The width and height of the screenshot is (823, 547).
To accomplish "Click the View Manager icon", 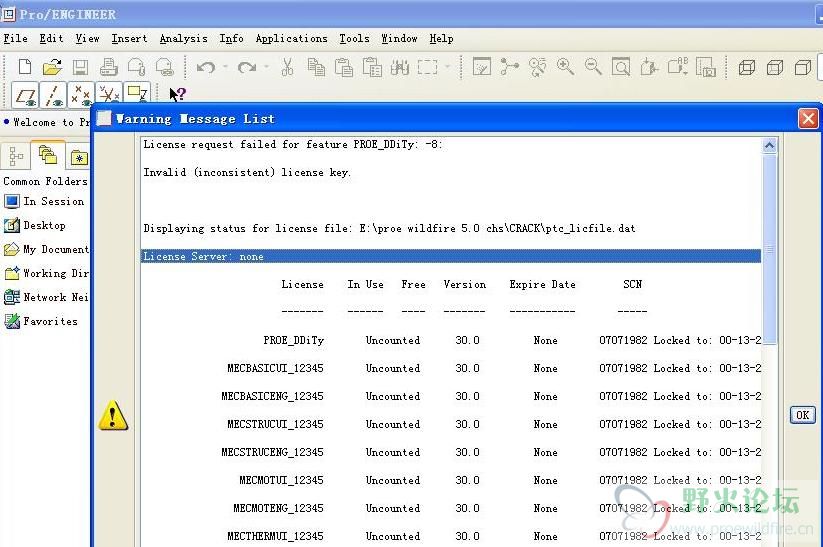I will click(x=706, y=67).
